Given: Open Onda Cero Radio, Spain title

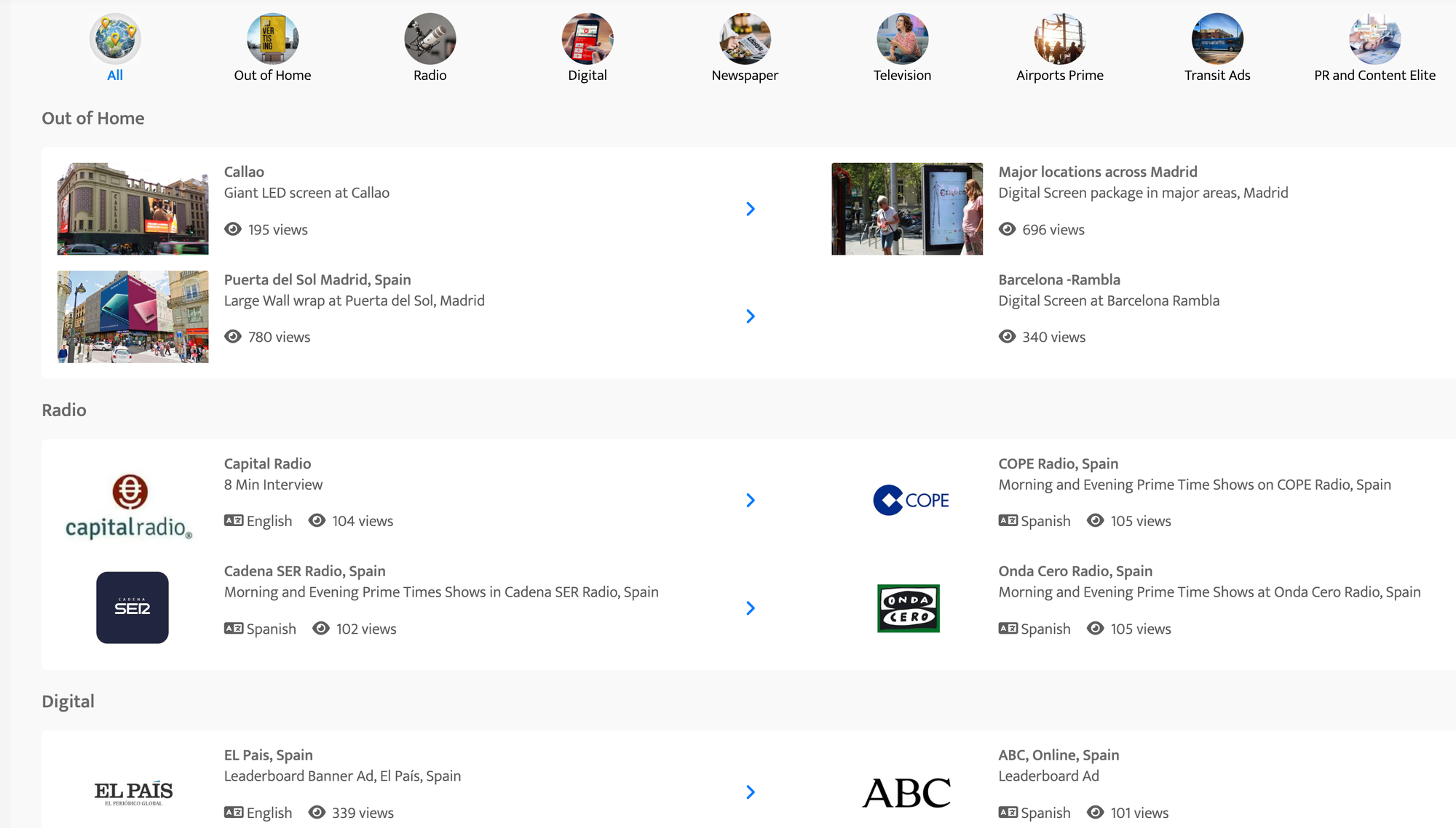Looking at the screenshot, I should (1075, 571).
